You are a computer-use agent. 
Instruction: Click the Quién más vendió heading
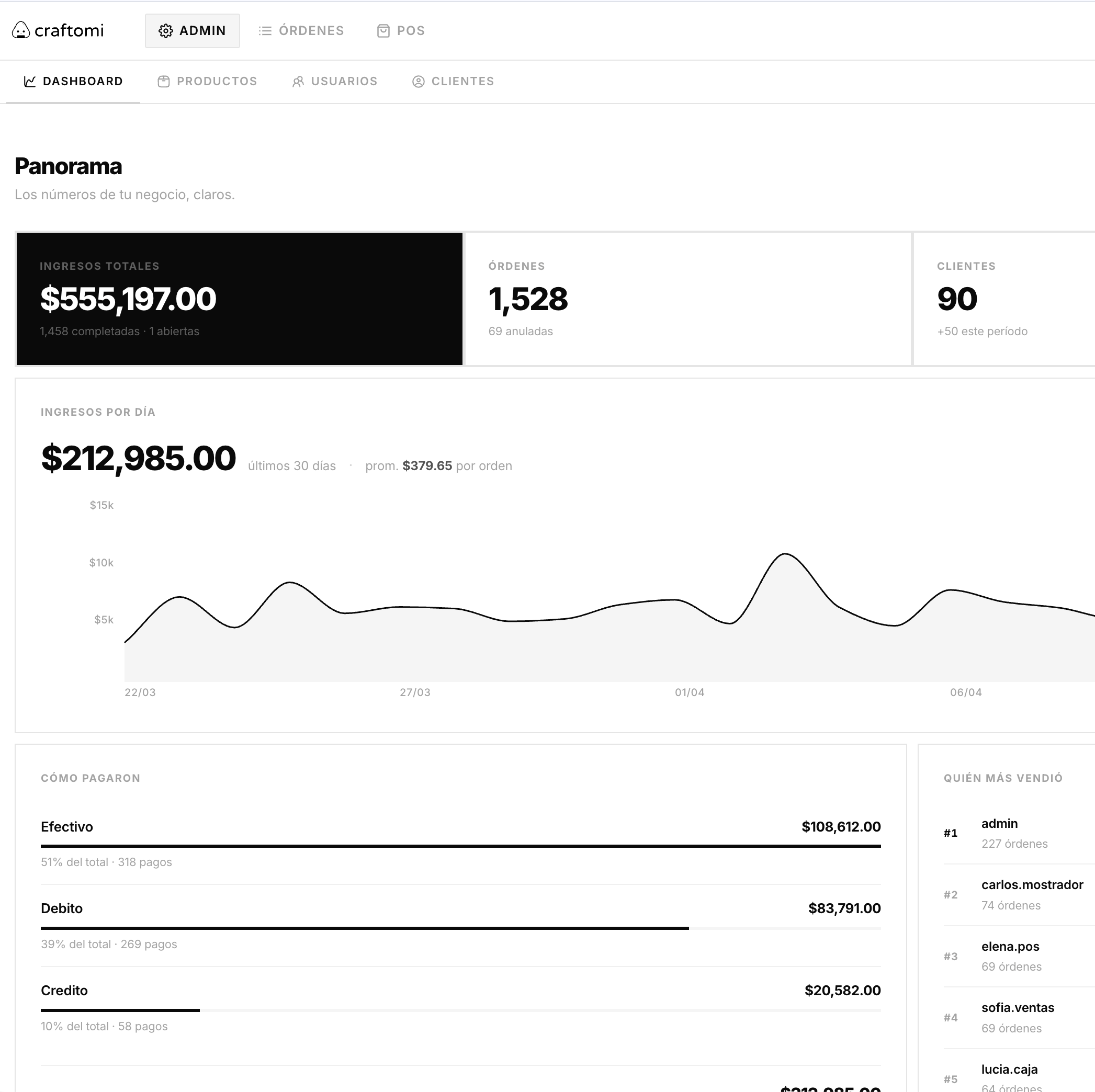coord(1003,778)
